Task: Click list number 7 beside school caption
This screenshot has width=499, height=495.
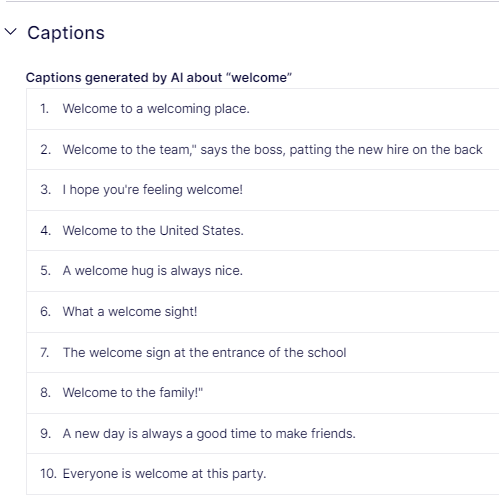Action: coord(45,353)
